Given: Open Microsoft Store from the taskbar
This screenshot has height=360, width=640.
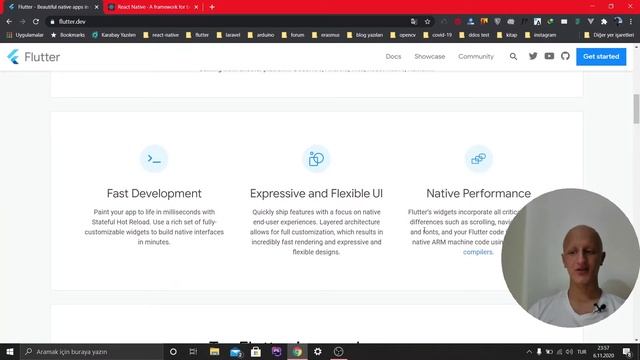Looking at the screenshot, I should 256,351.
